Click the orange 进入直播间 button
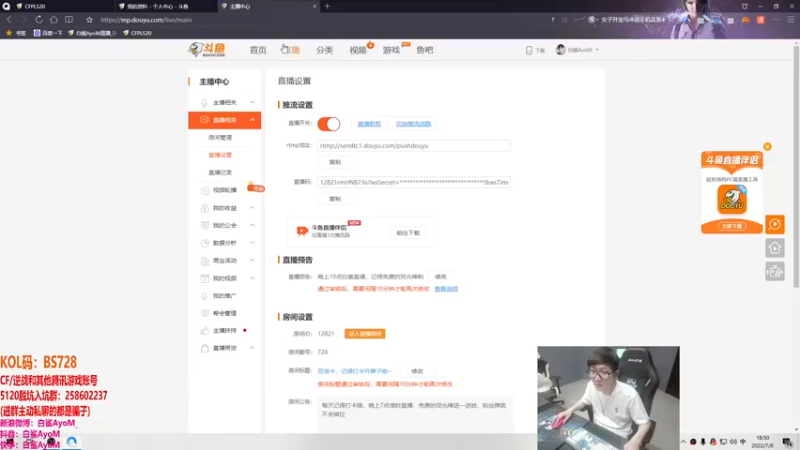The width and height of the screenshot is (800, 450). (x=365, y=334)
